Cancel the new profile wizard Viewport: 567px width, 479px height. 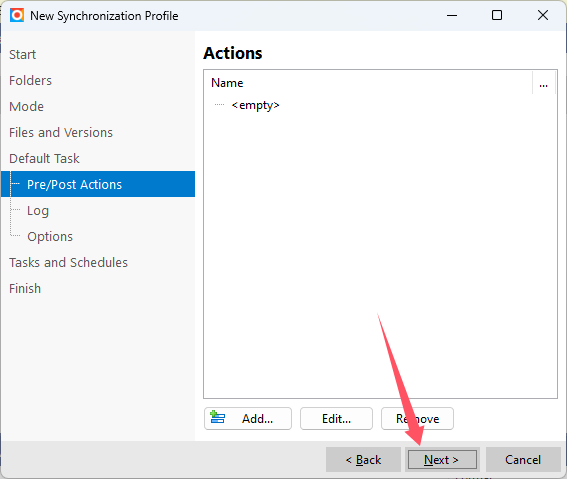point(523,459)
